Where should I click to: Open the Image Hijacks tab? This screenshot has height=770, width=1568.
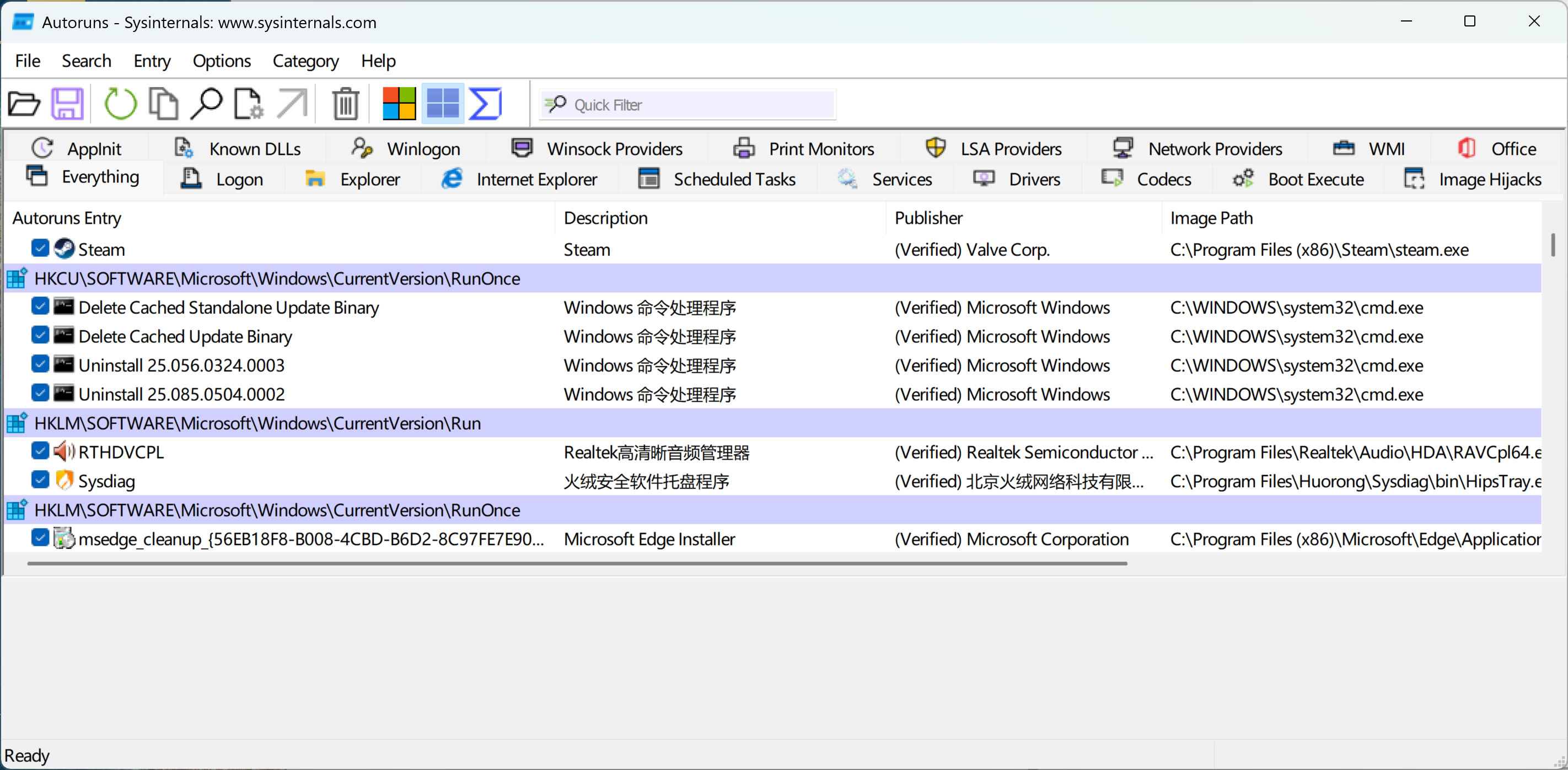click(1473, 179)
